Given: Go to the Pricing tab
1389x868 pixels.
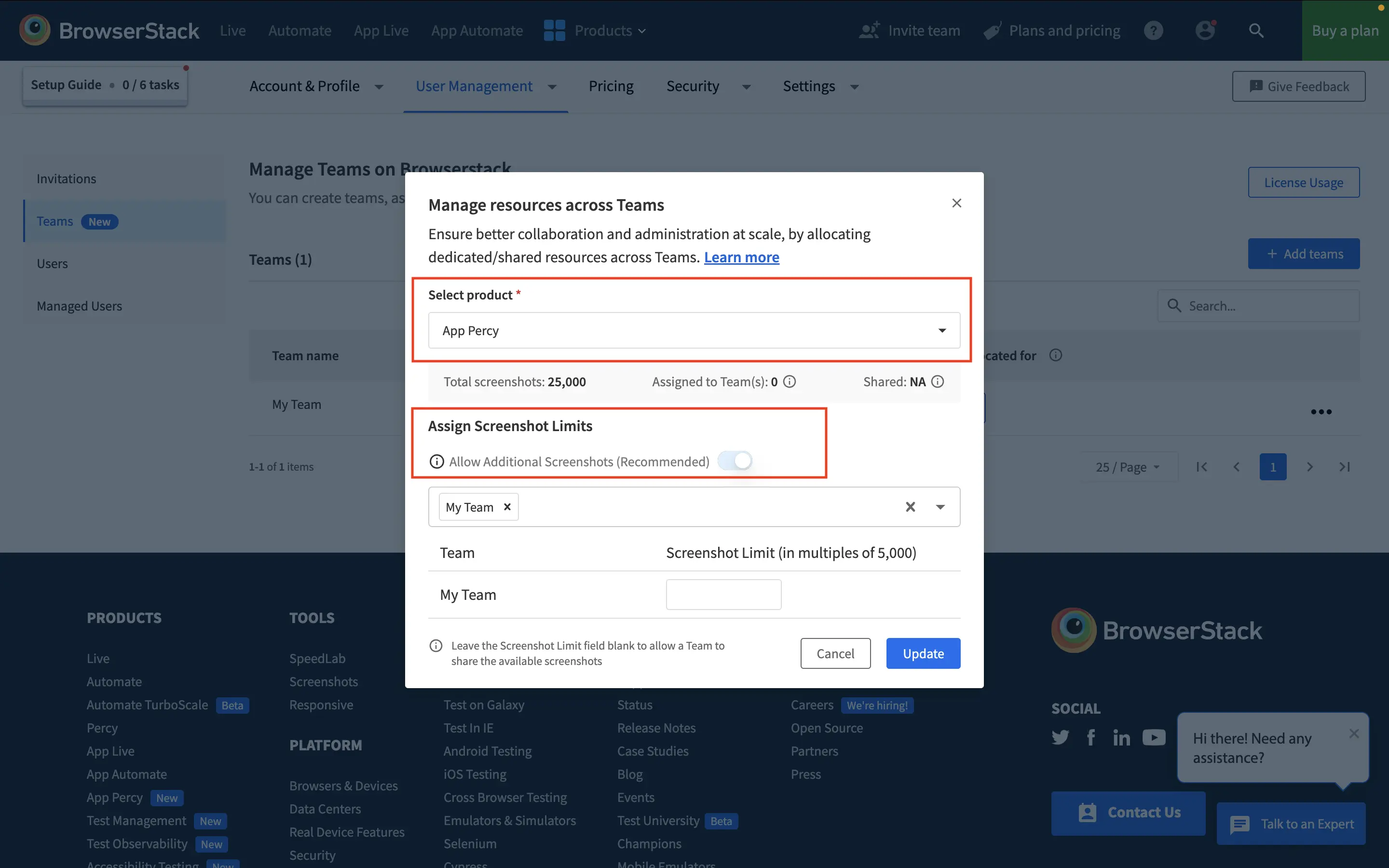Looking at the screenshot, I should (x=611, y=86).
